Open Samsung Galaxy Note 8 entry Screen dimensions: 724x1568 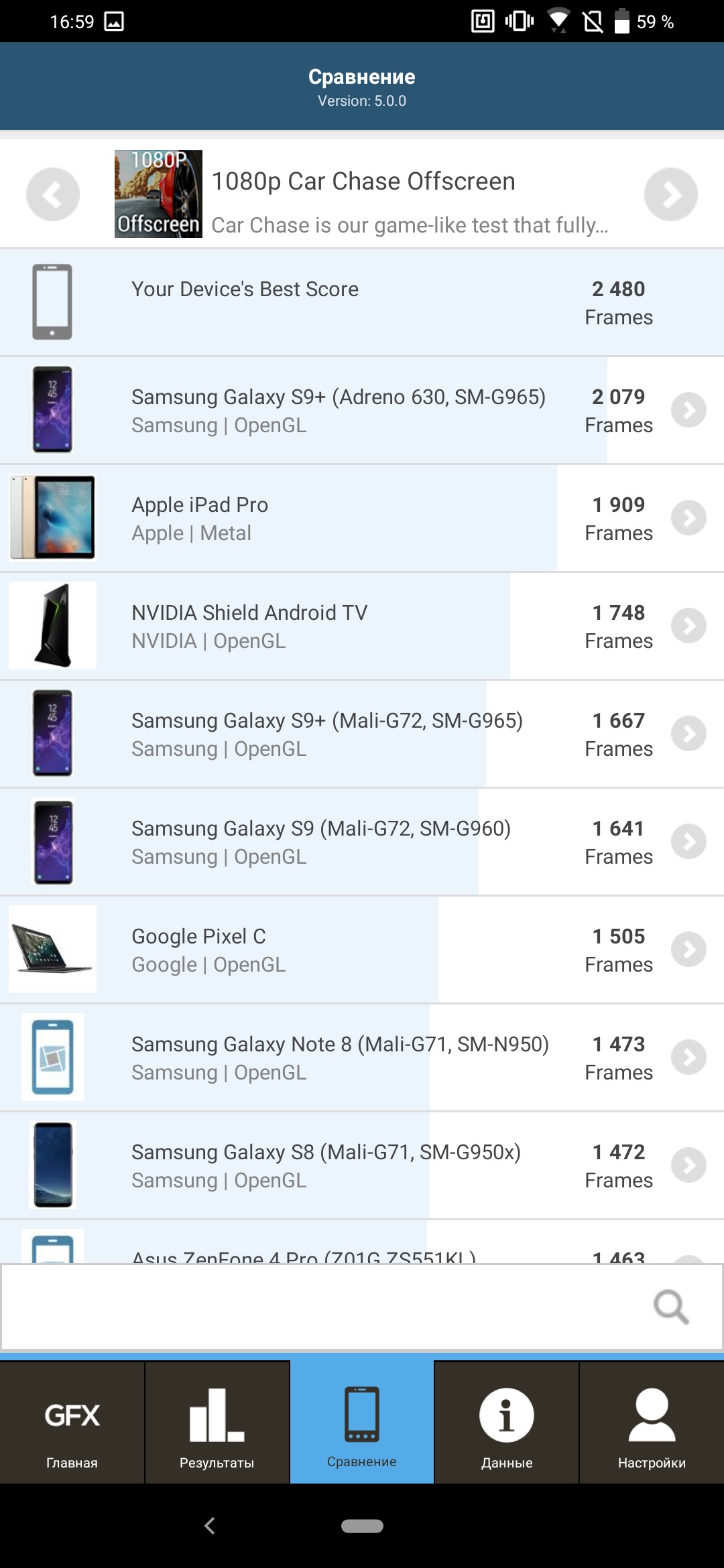point(341,1057)
